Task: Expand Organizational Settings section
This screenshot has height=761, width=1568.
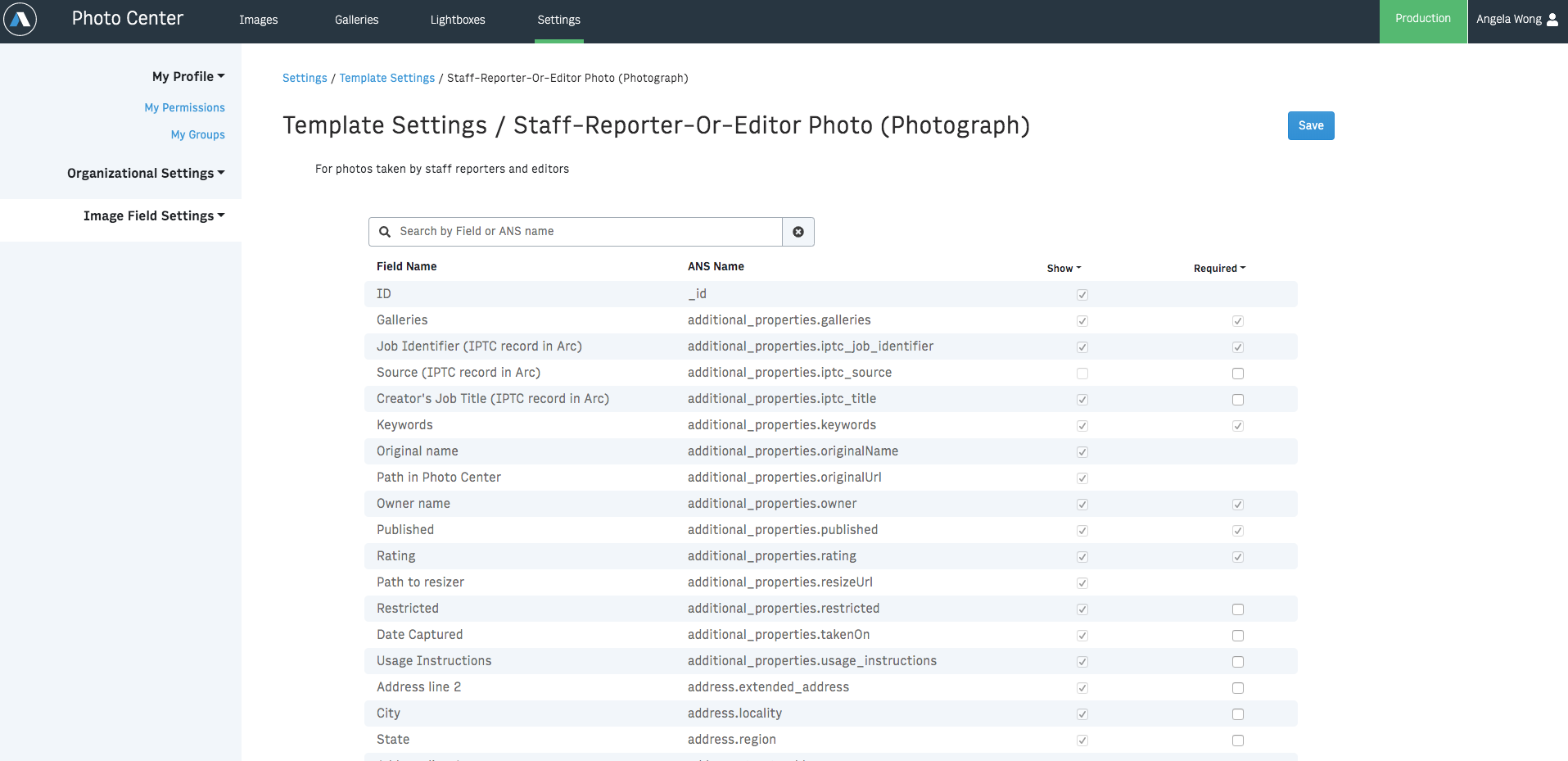Action: (x=146, y=173)
